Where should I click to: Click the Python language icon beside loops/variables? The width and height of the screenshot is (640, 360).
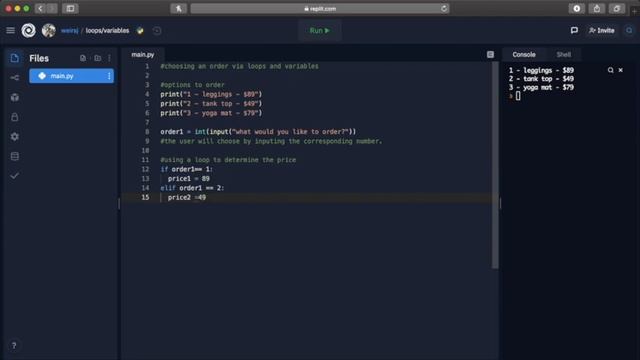140,31
